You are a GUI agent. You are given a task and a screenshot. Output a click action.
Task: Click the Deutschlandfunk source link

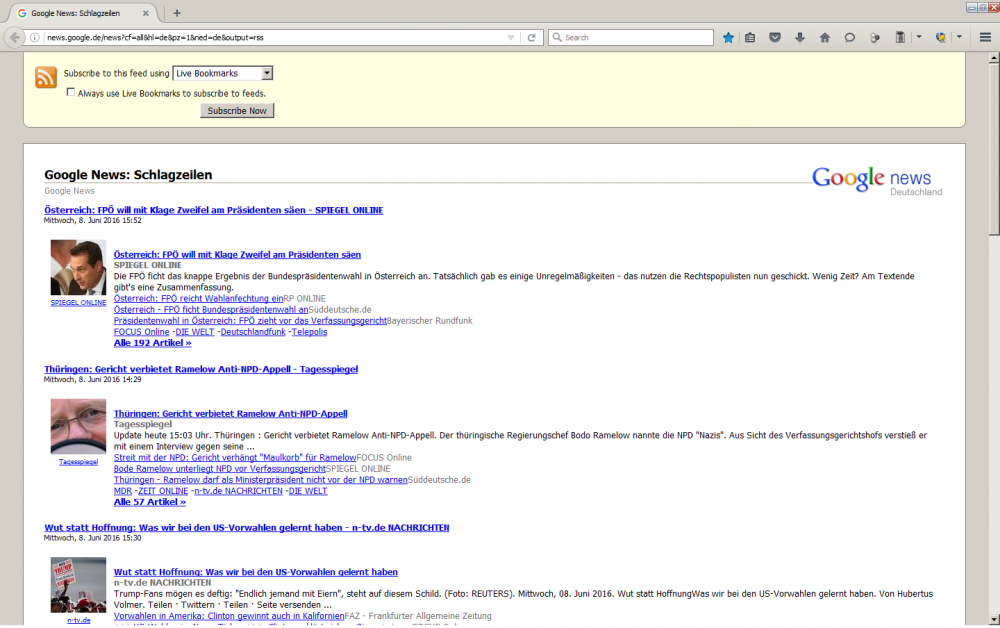[253, 332]
